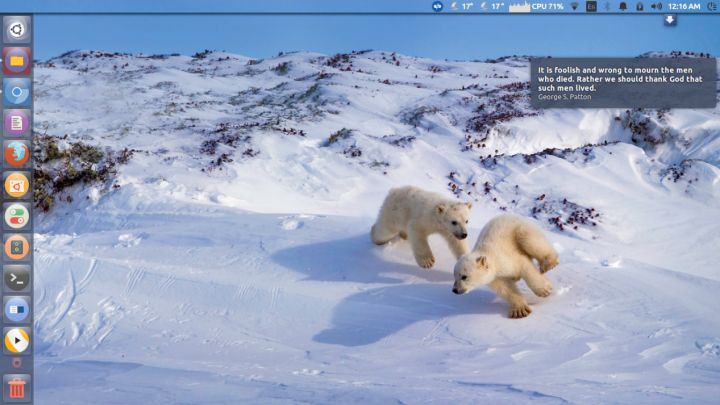Viewport: 720px width, 405px height.
Task: Launch Firefox from the dock
Action: coord(16,153)
